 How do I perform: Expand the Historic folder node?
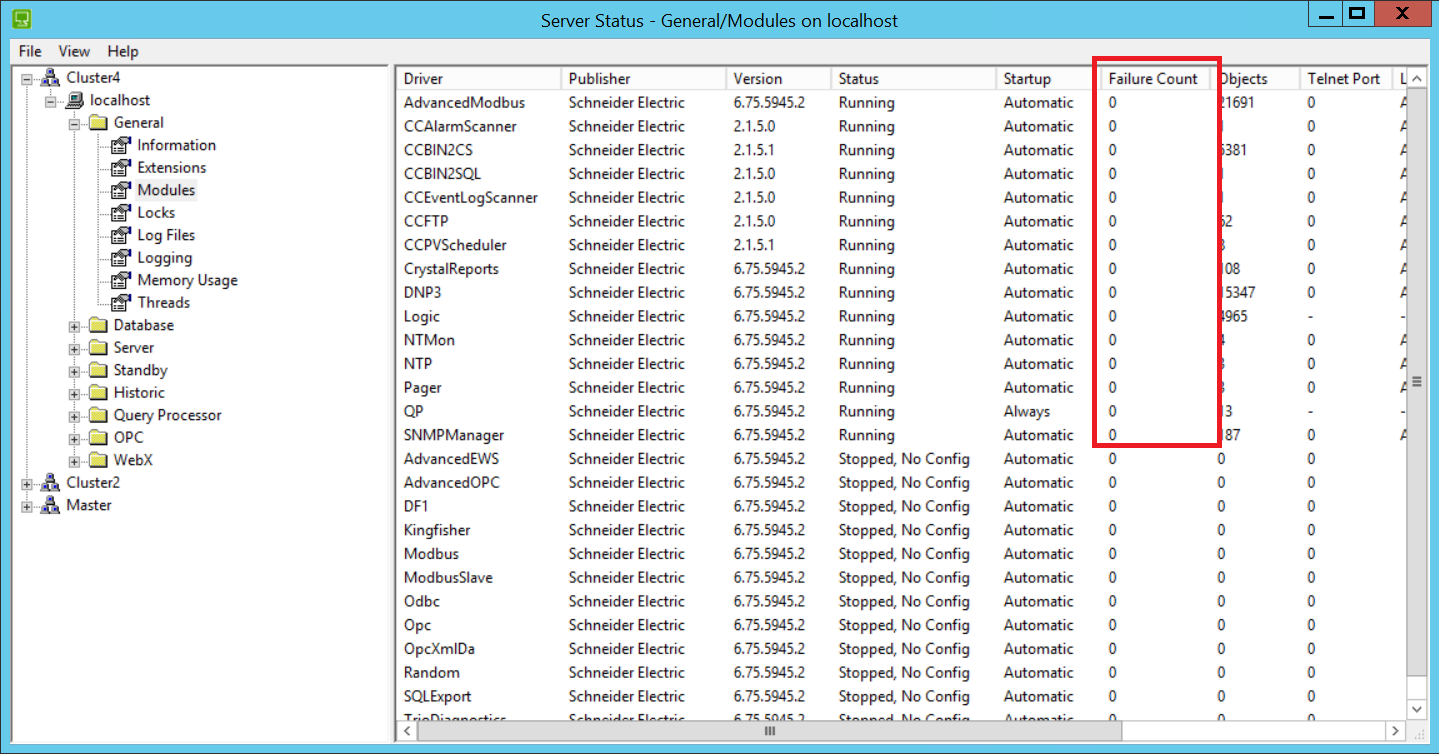coord(74,393)
